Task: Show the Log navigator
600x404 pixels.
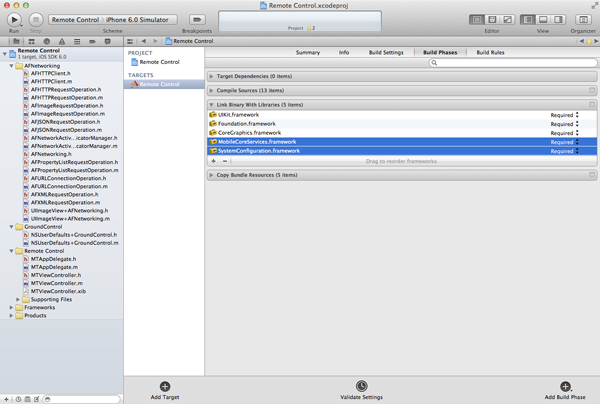Action: point(108,41)
